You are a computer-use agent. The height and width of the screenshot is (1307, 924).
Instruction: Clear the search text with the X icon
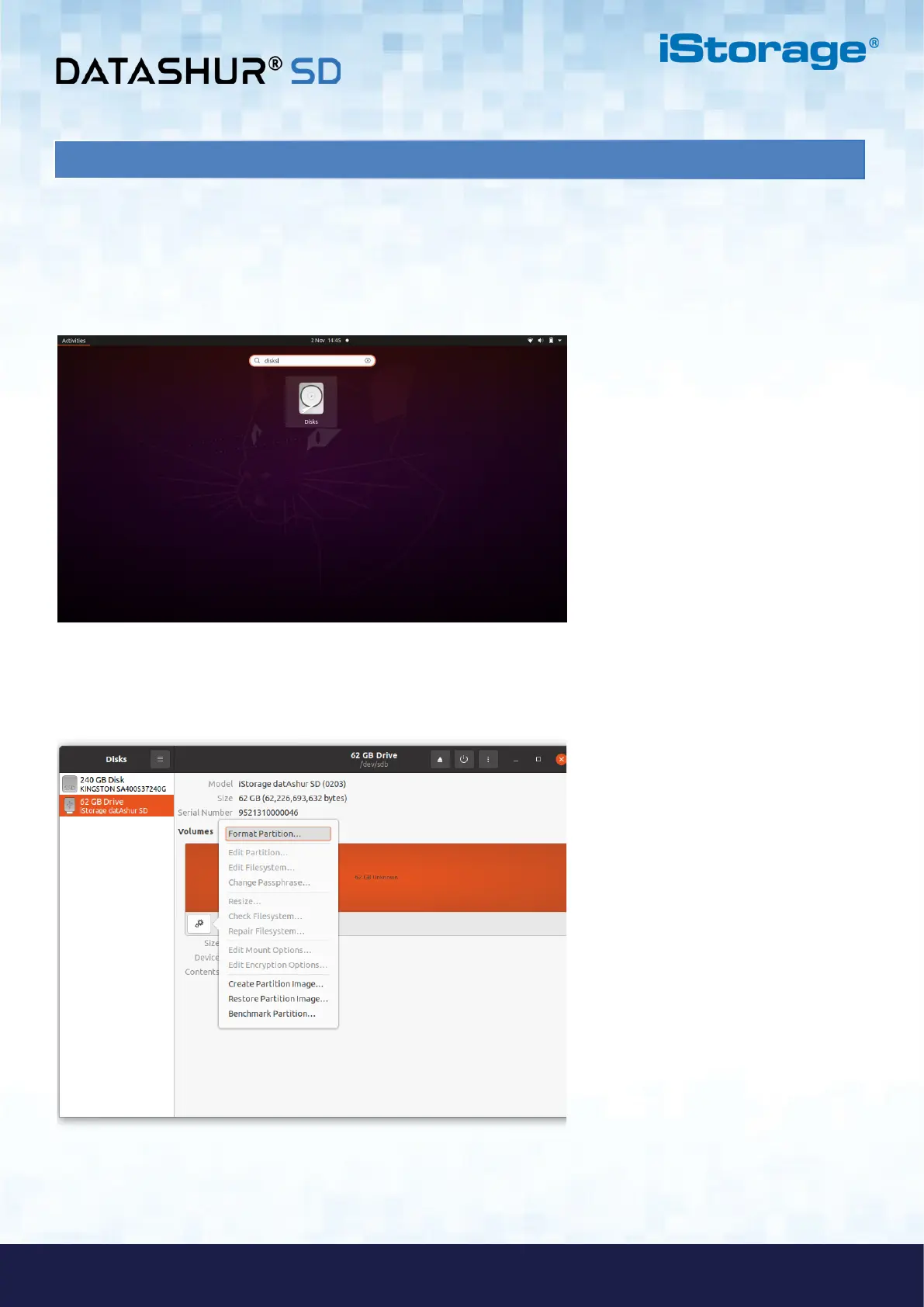(x=368, y=360)
